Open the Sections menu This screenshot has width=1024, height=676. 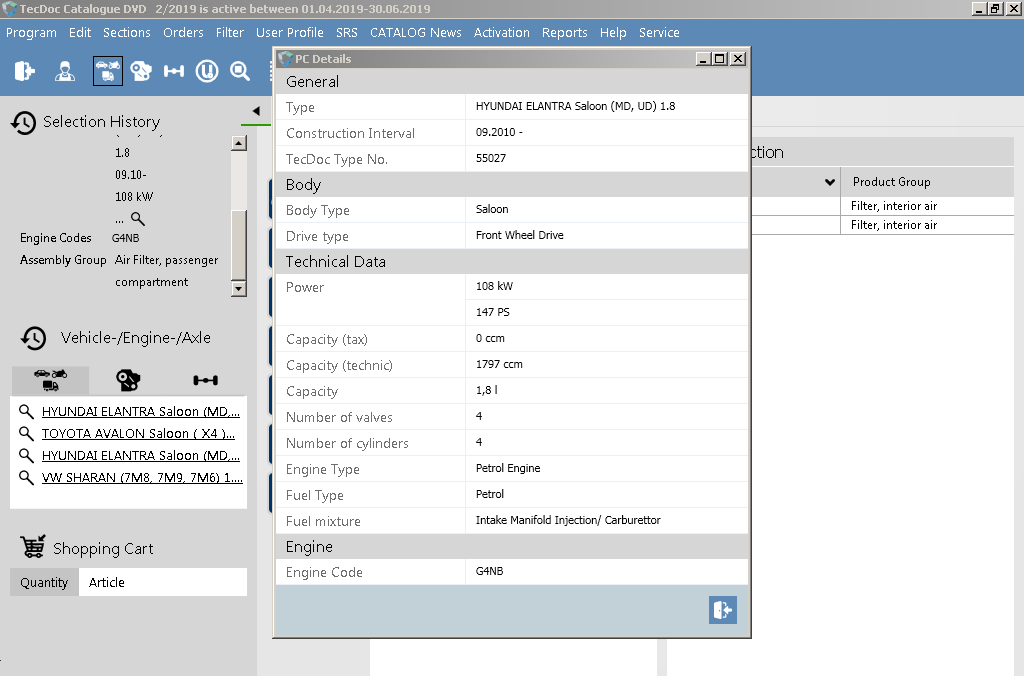(x=127, y=33)
